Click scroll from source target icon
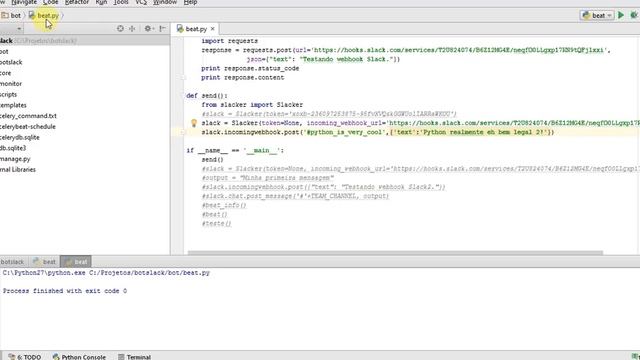This screenshot has width=640, height=360. point(120,29)
